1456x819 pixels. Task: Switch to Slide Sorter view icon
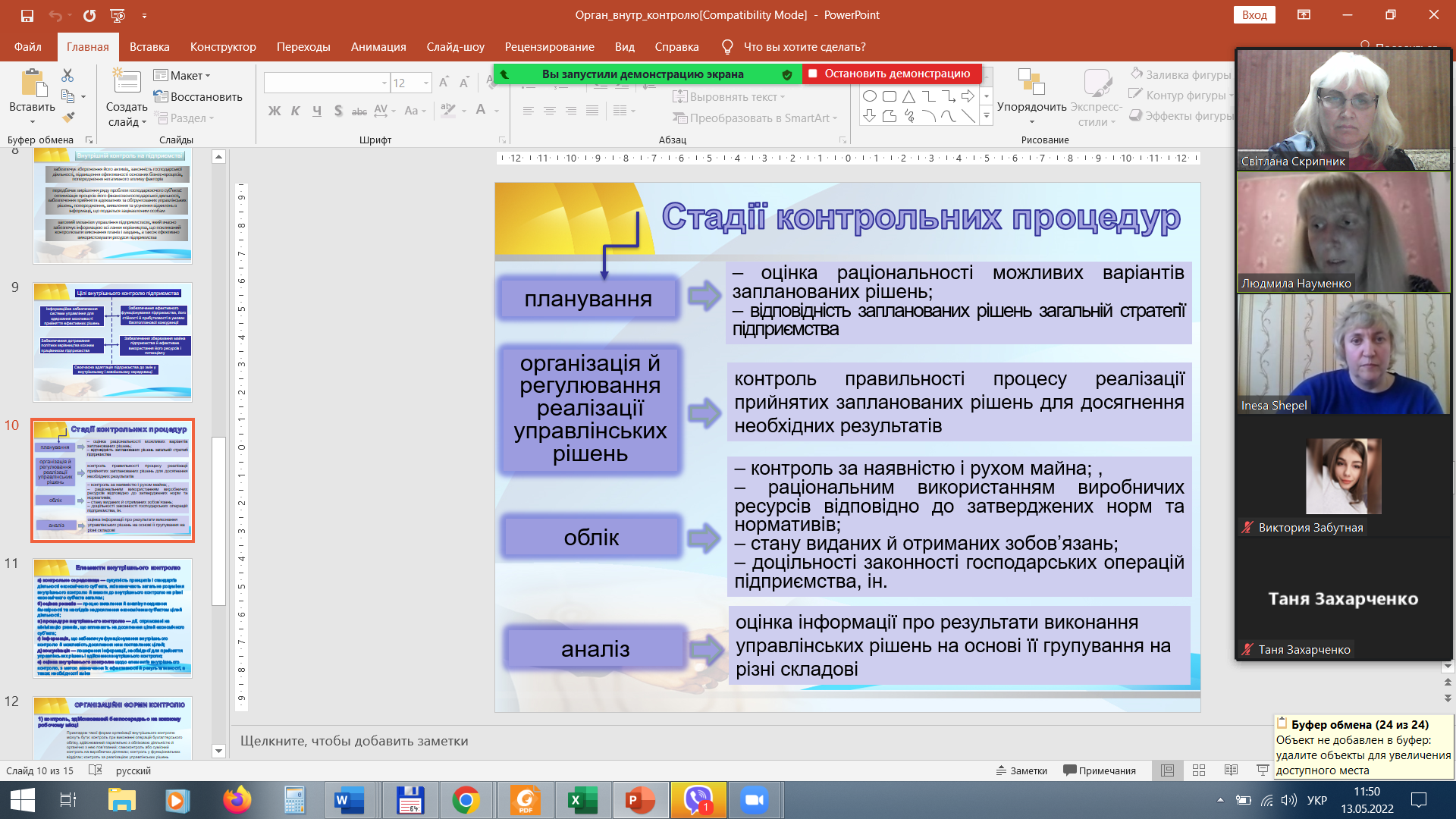click(1199, 770)
